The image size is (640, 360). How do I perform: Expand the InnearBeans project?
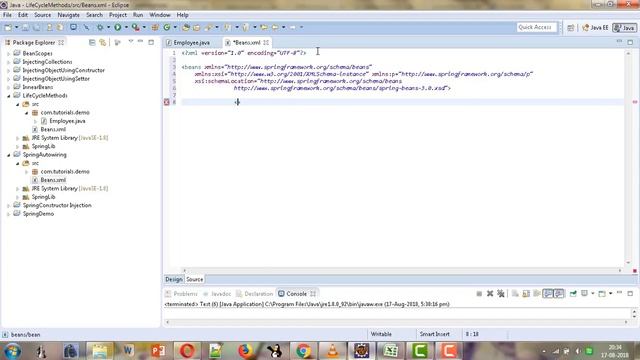(9, 87)
